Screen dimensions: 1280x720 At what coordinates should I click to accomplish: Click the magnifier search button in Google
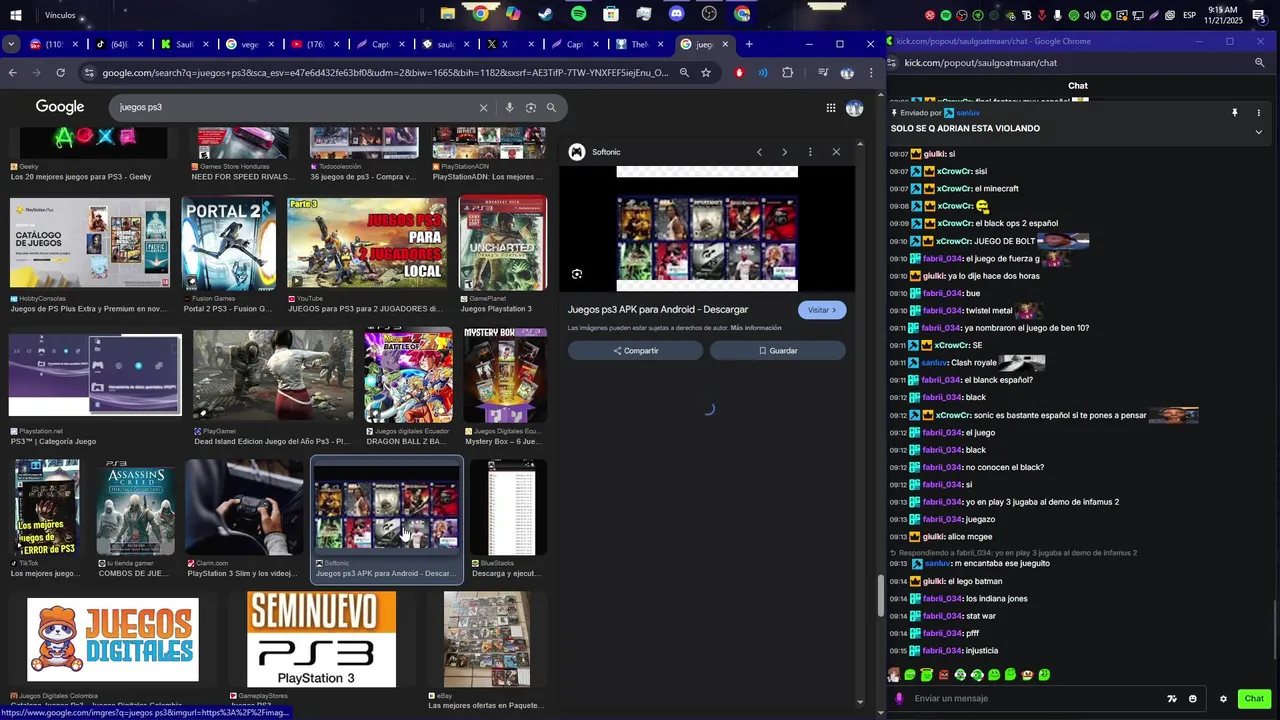coord(551,108)
